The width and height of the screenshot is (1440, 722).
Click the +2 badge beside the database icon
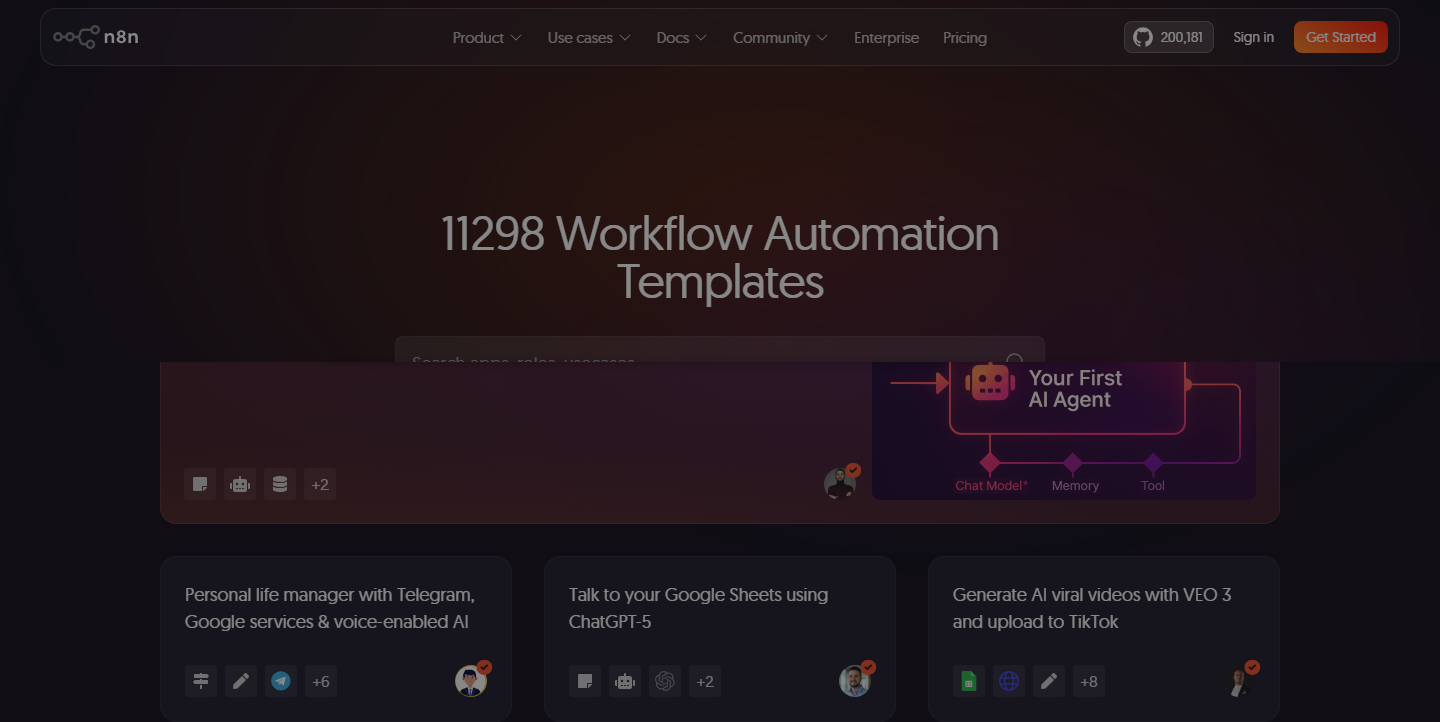(320, 484)
